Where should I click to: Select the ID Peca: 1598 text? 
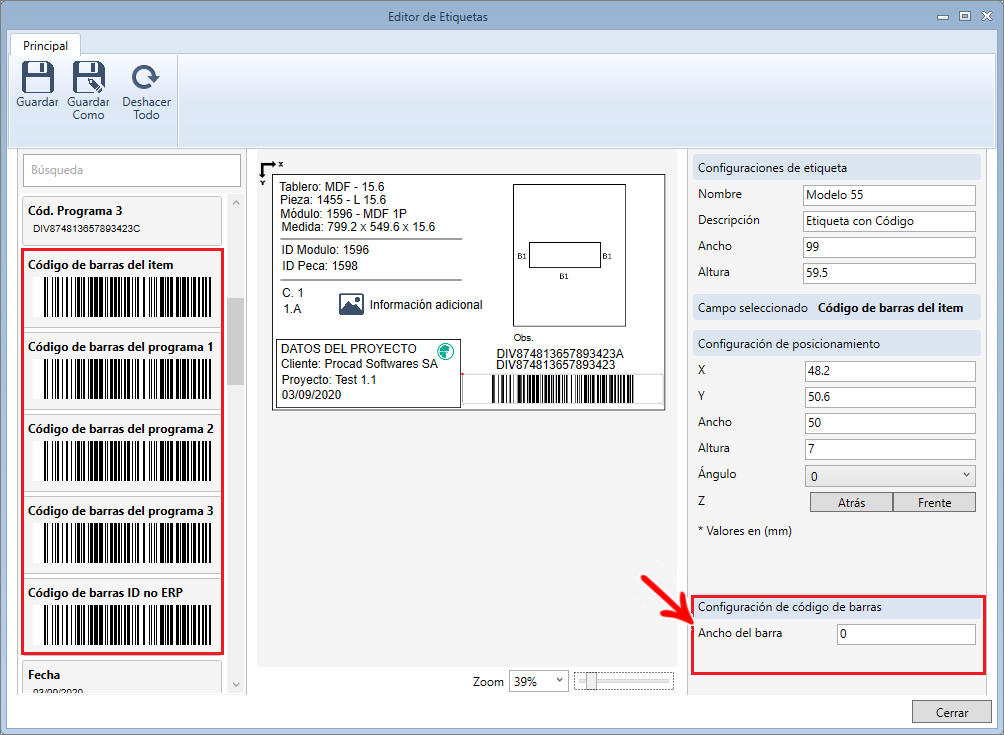click(x=320, y=266)
